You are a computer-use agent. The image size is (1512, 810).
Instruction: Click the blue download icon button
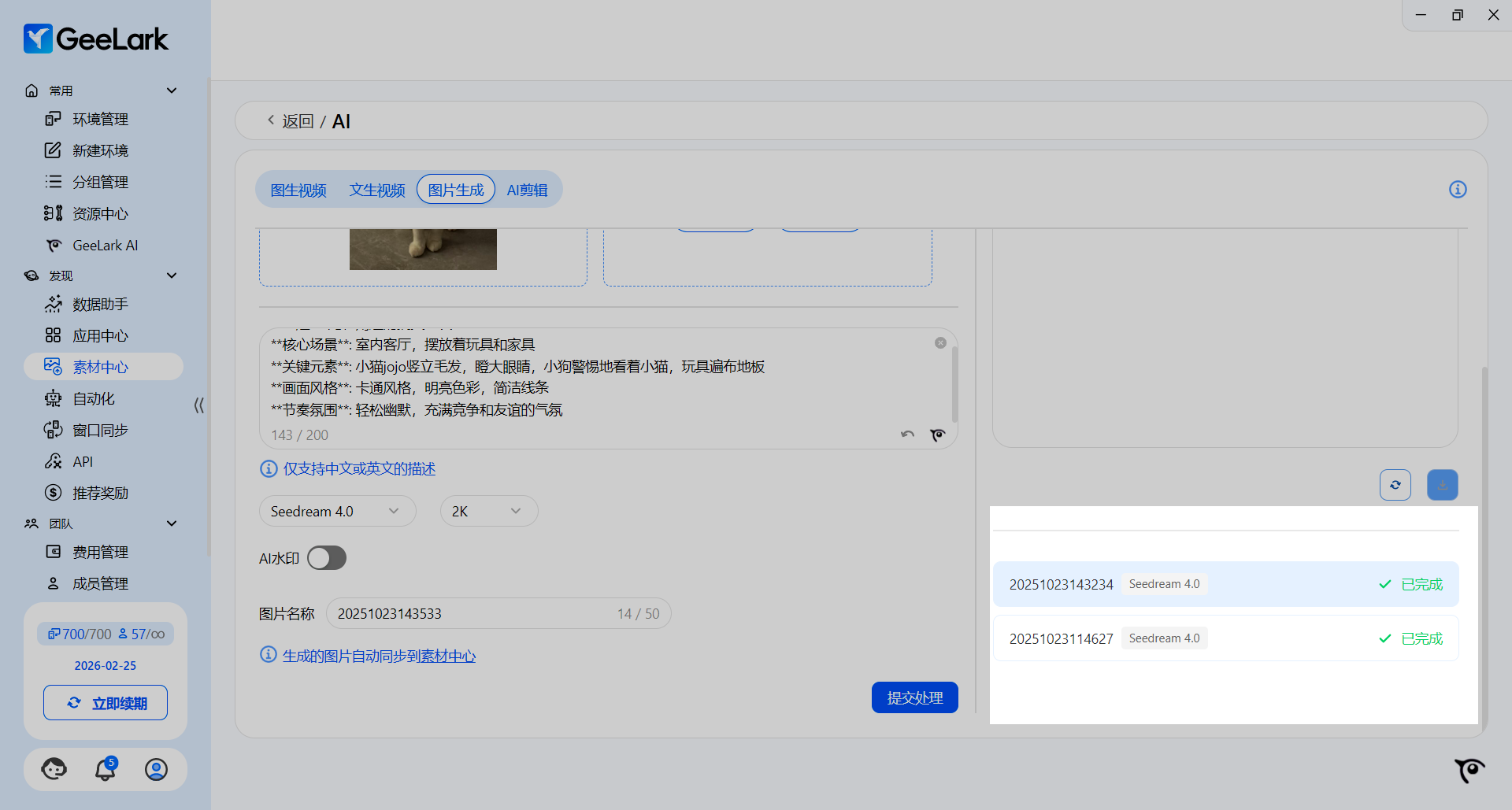[x=1442, y=485]
